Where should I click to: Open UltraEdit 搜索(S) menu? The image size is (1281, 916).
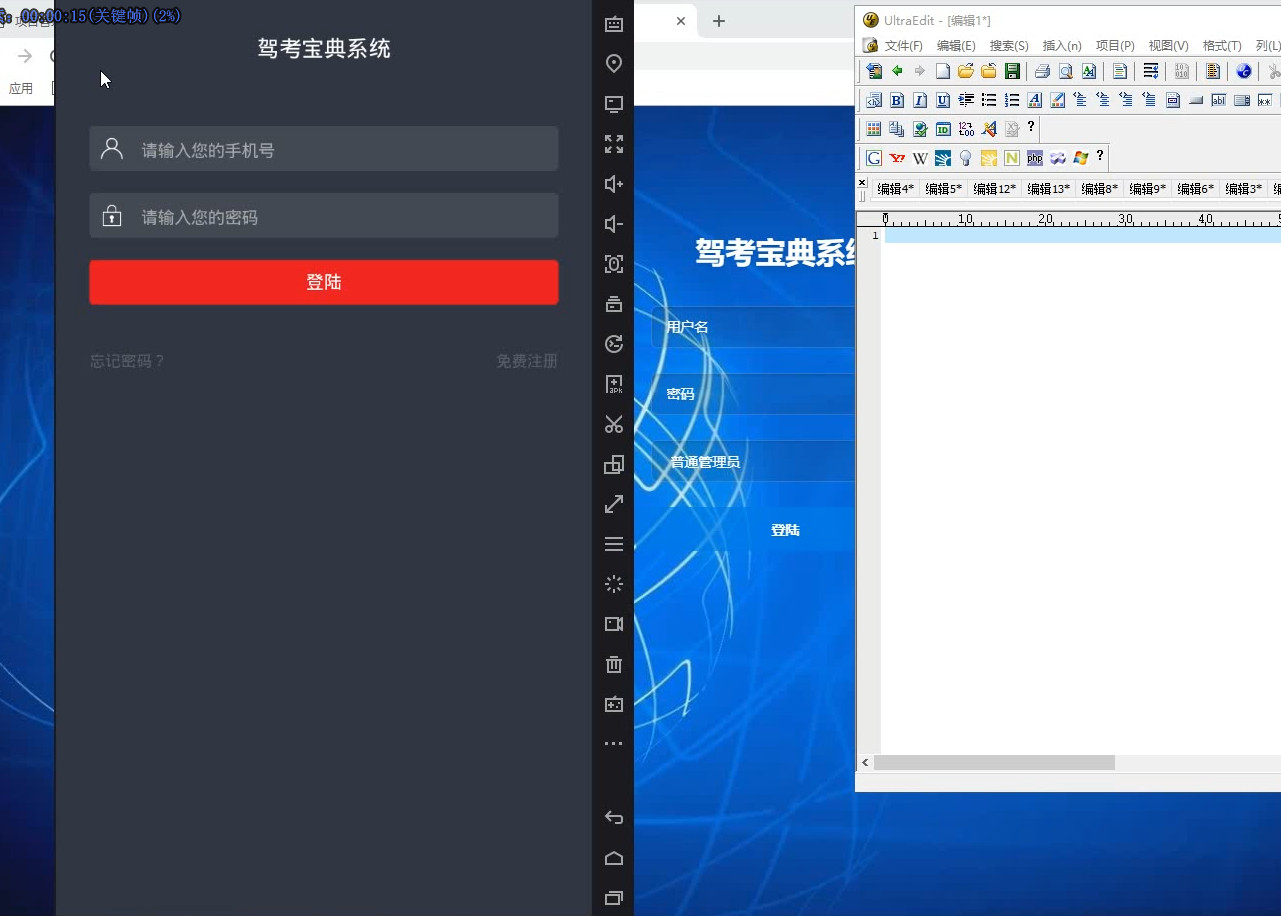(x=1009, y=46)
